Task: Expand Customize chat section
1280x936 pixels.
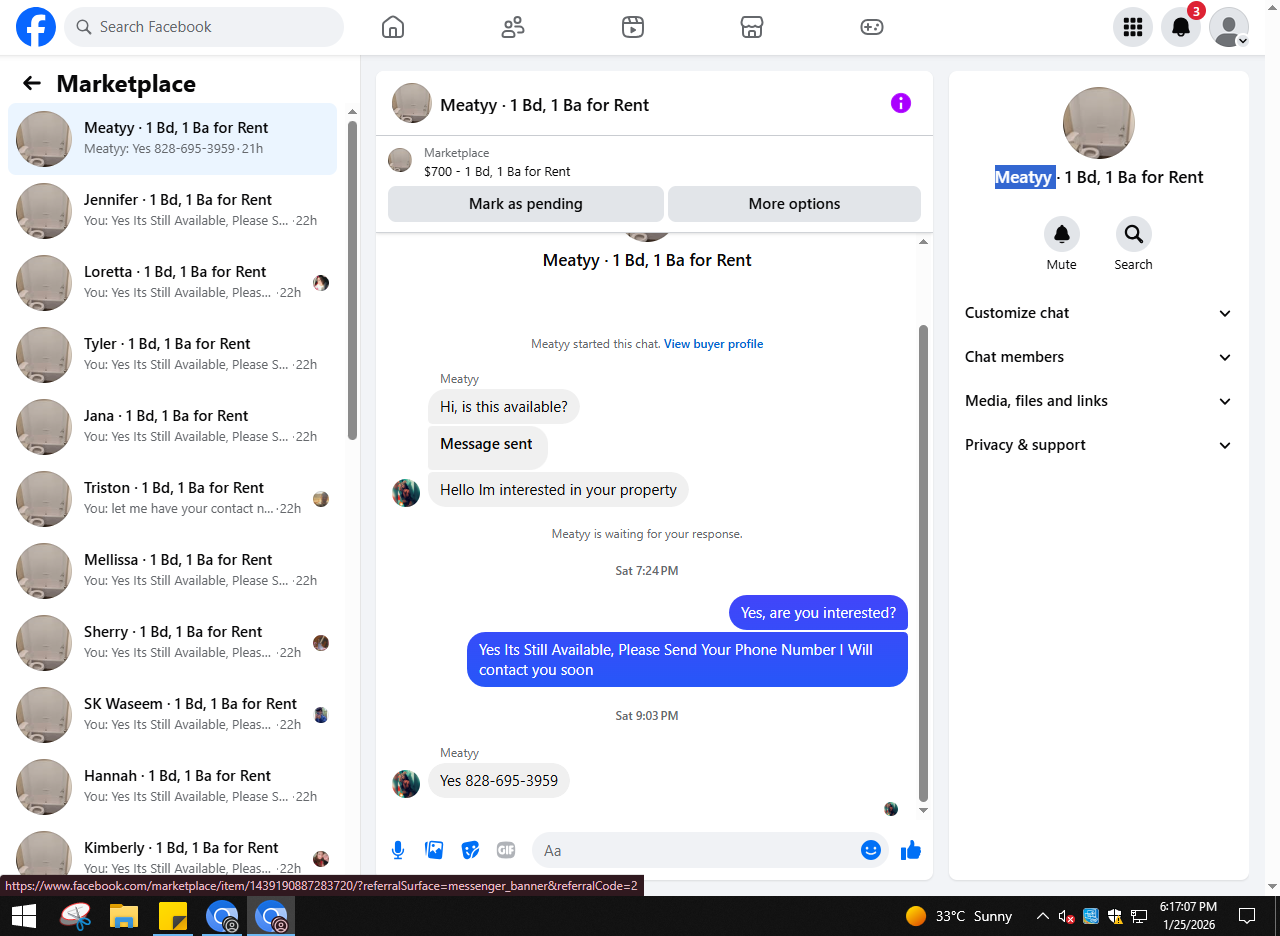Action: pos(1099,313)
